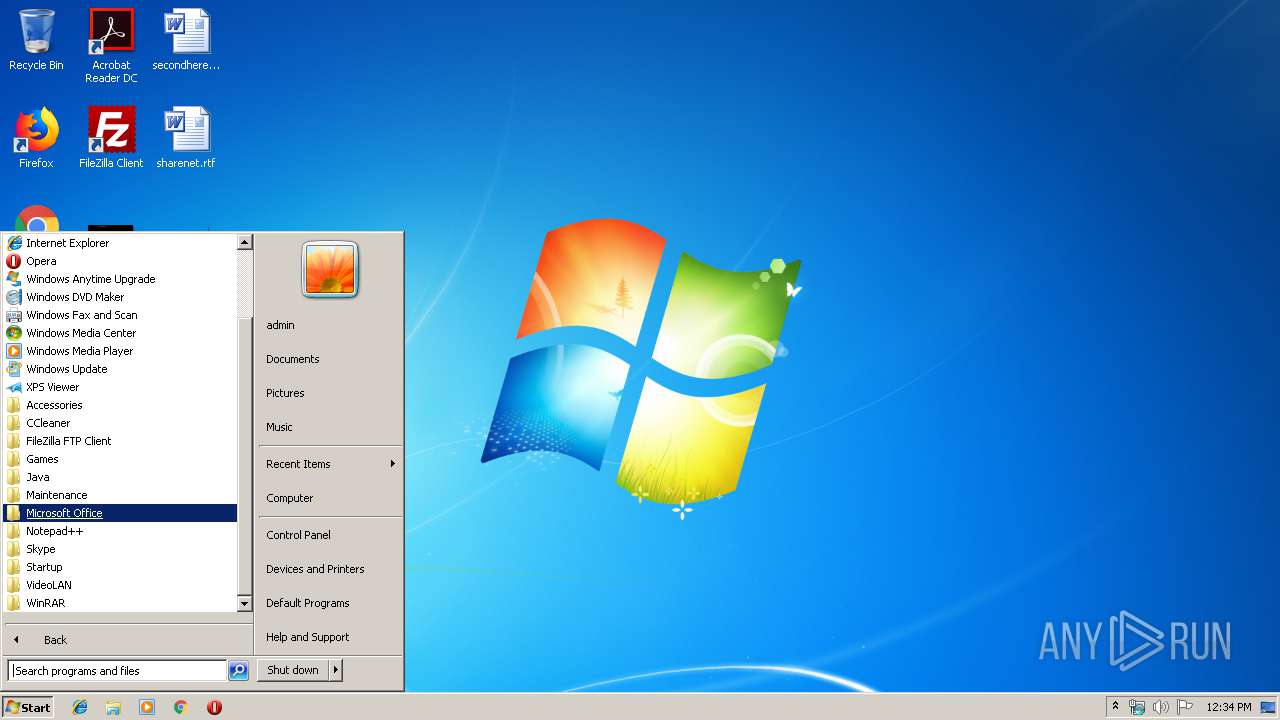Click Opera icon in taskbar
Screen dimensions: 1280x720
214,707
